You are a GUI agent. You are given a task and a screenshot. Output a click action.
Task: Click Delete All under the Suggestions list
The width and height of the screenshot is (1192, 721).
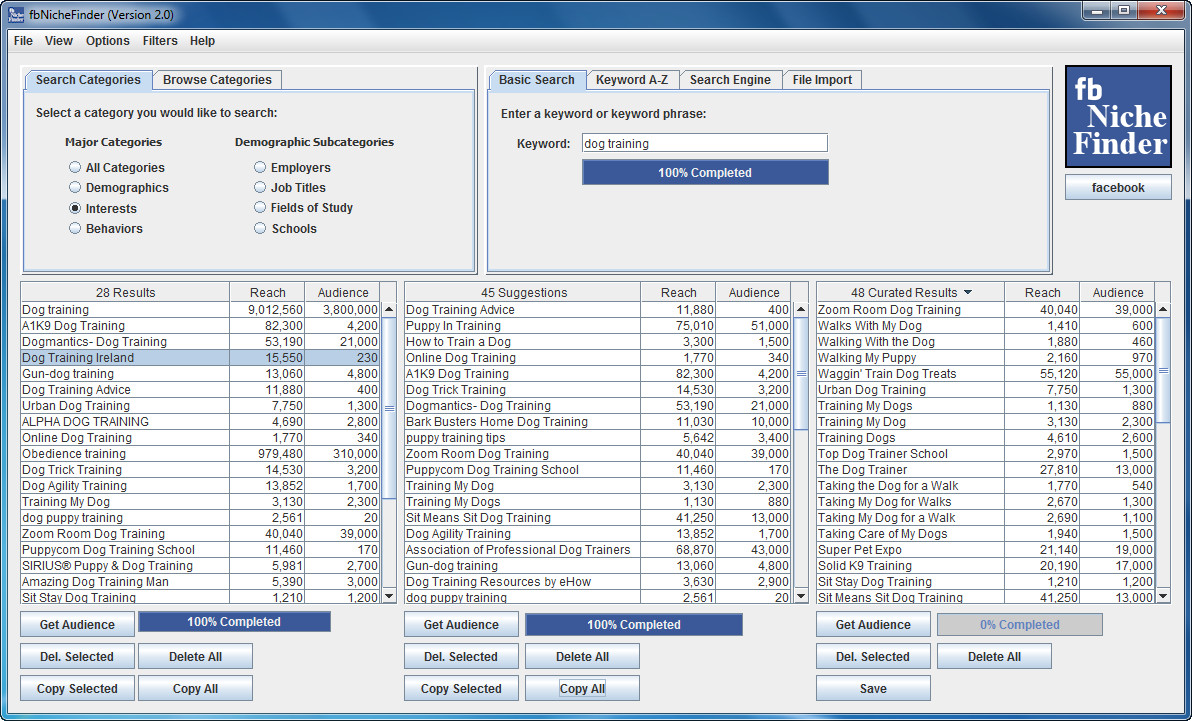582,656
